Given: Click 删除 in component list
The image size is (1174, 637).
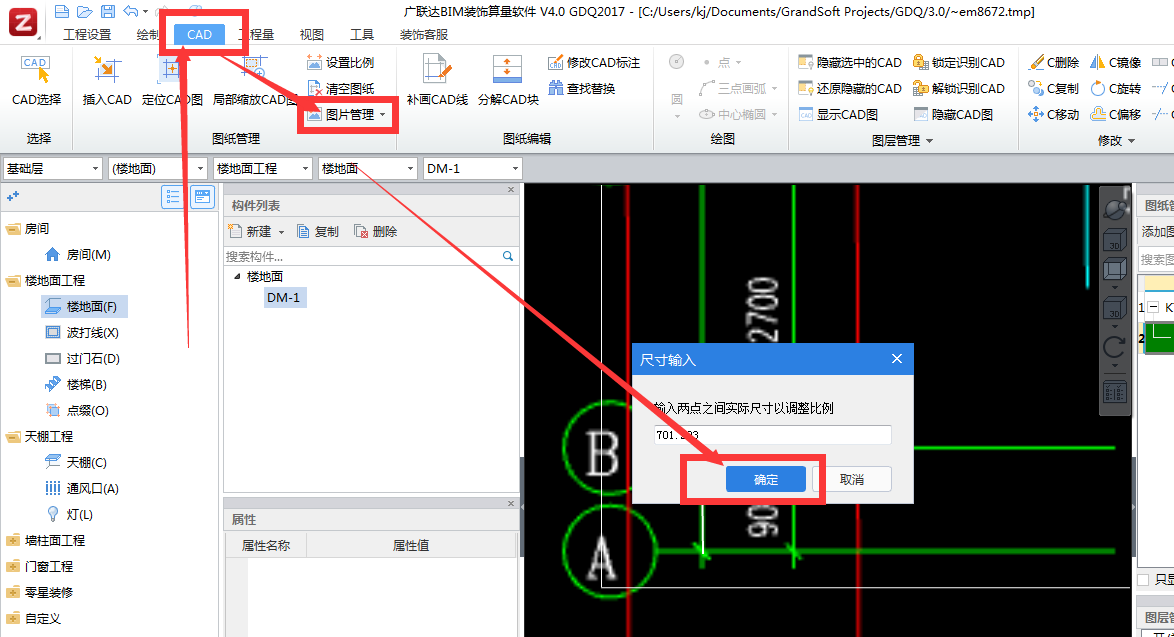Looking at the screenshot, I should click(x=376, y=231).
